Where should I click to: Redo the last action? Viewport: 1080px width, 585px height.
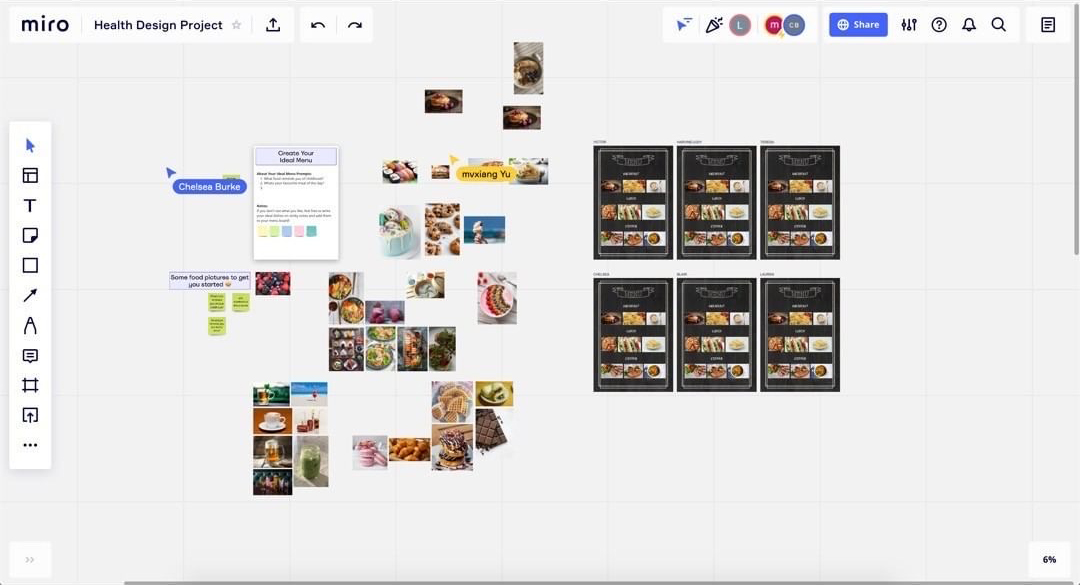coord(355,25)
